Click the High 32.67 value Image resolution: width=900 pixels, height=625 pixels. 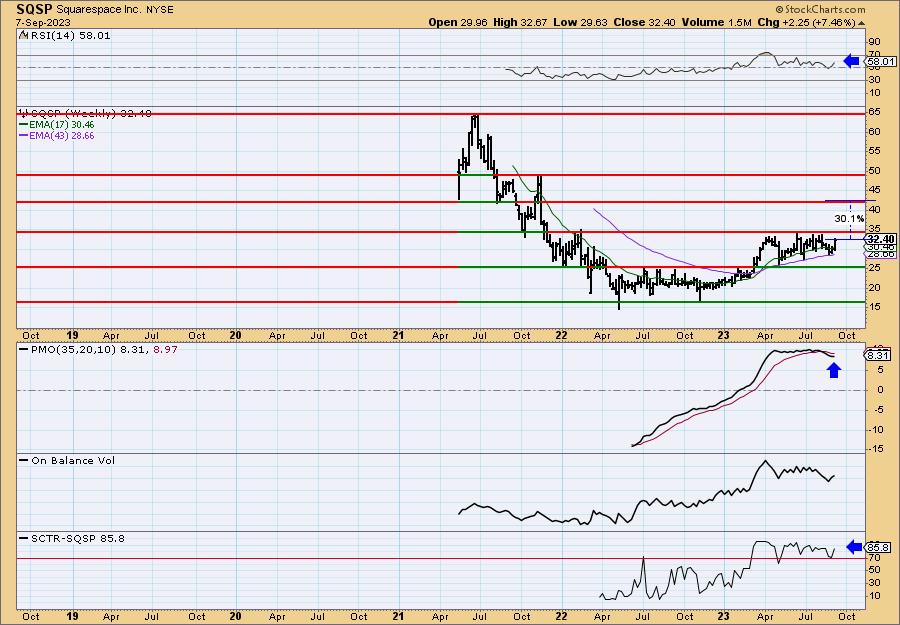coord(521,22)
